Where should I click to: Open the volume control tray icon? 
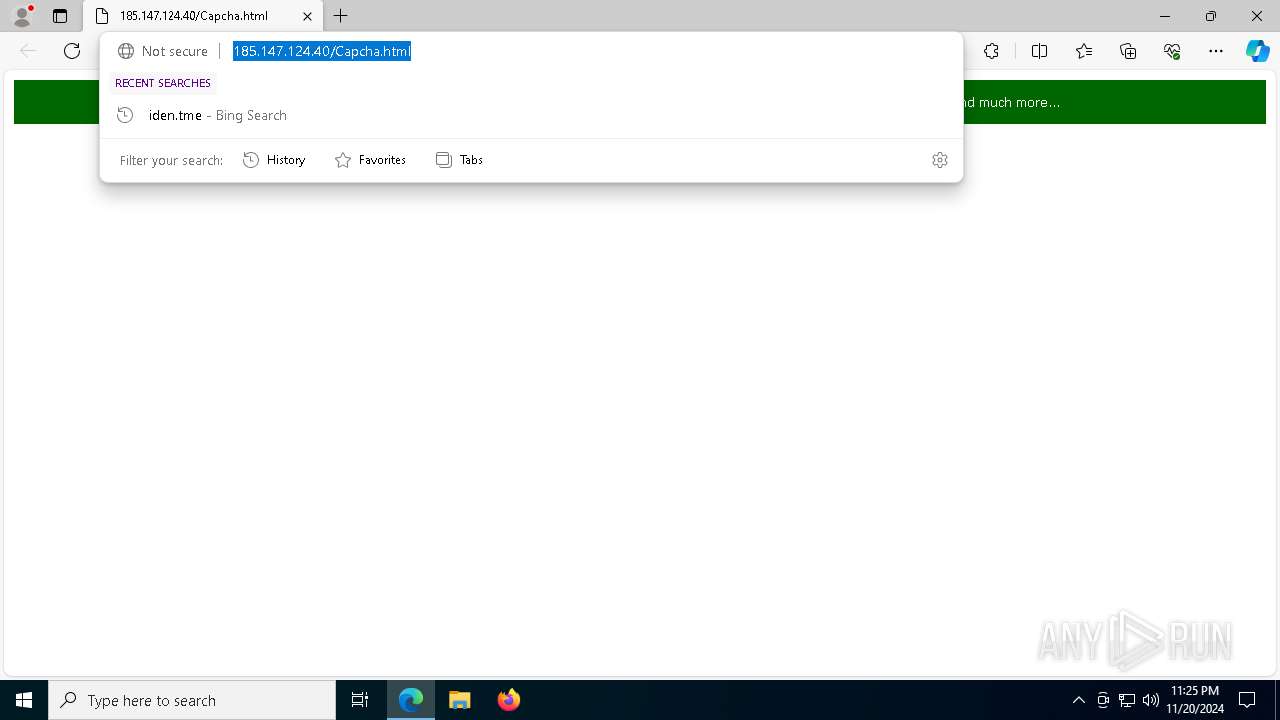(1151, 700)
